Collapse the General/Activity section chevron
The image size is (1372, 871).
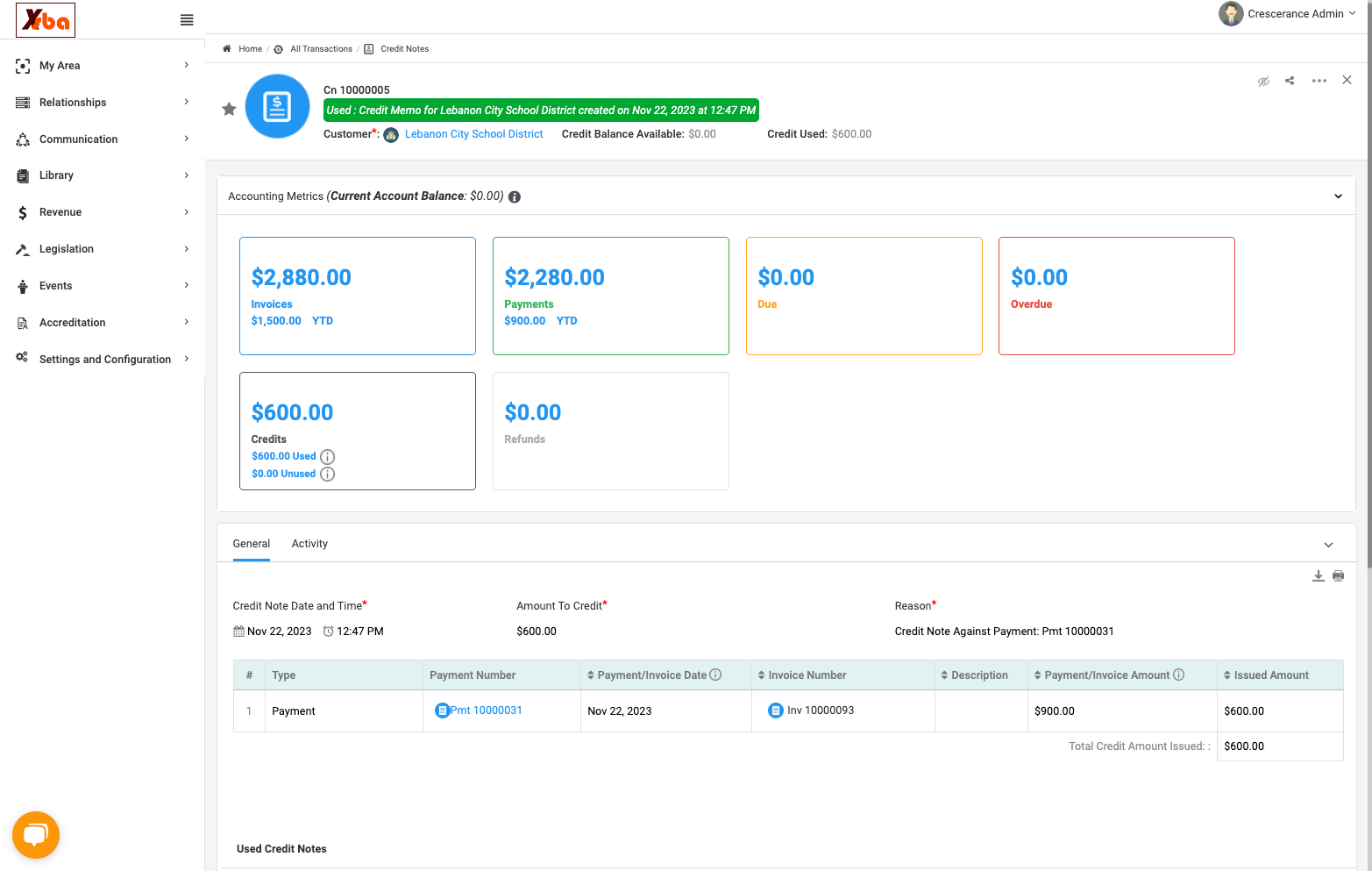coord(1328,545)
